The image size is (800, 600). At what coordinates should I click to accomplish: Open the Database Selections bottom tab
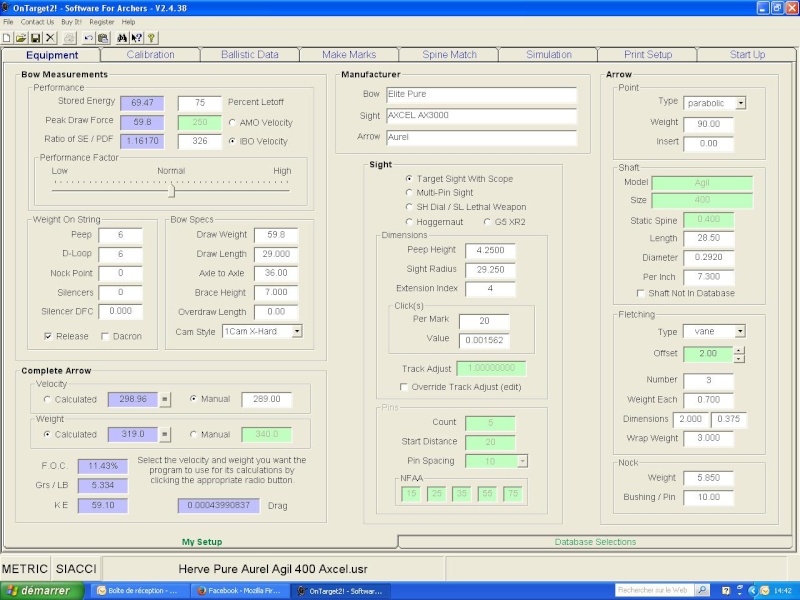click(x=595, y=542)
